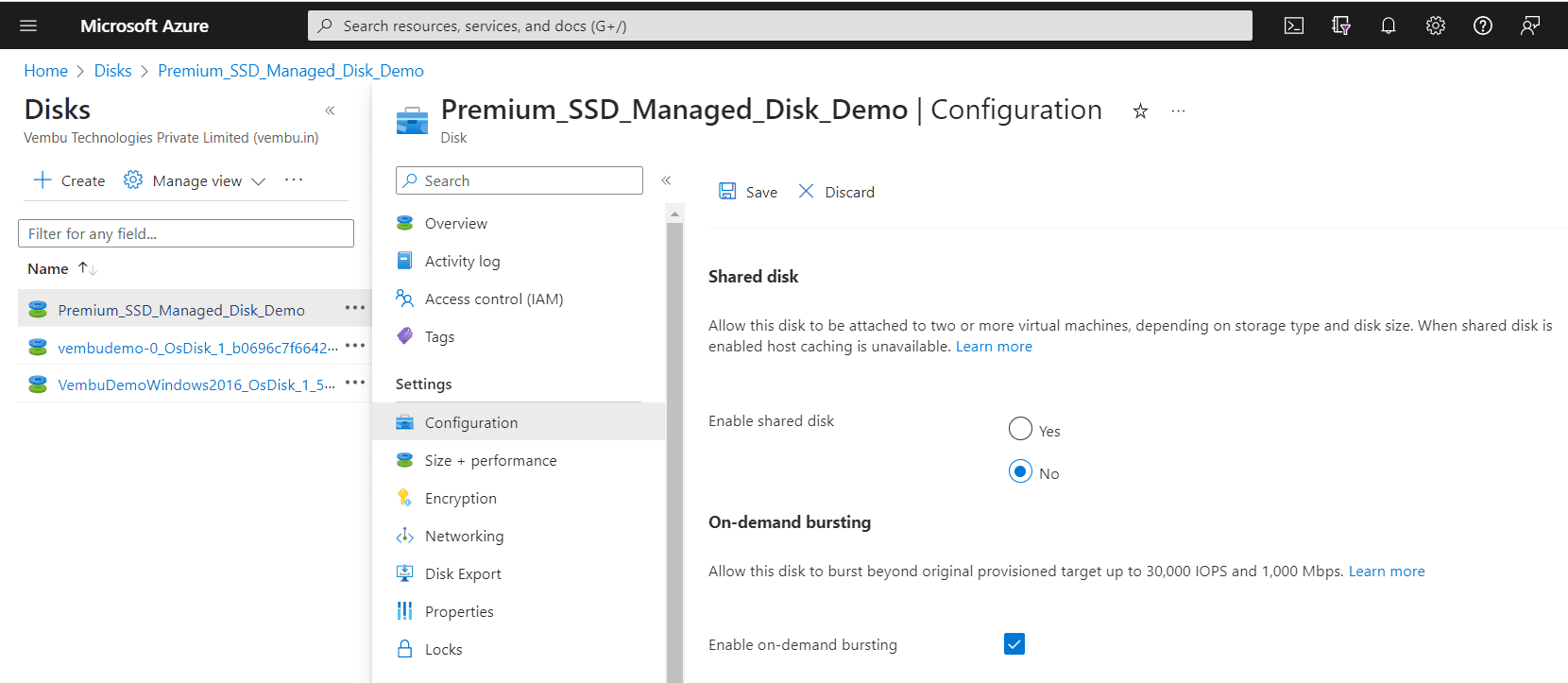Screen dimensions: 1568x683
Task: Open vembudemo-0_OsDisk_1 disk
Action: click(197, 348)
